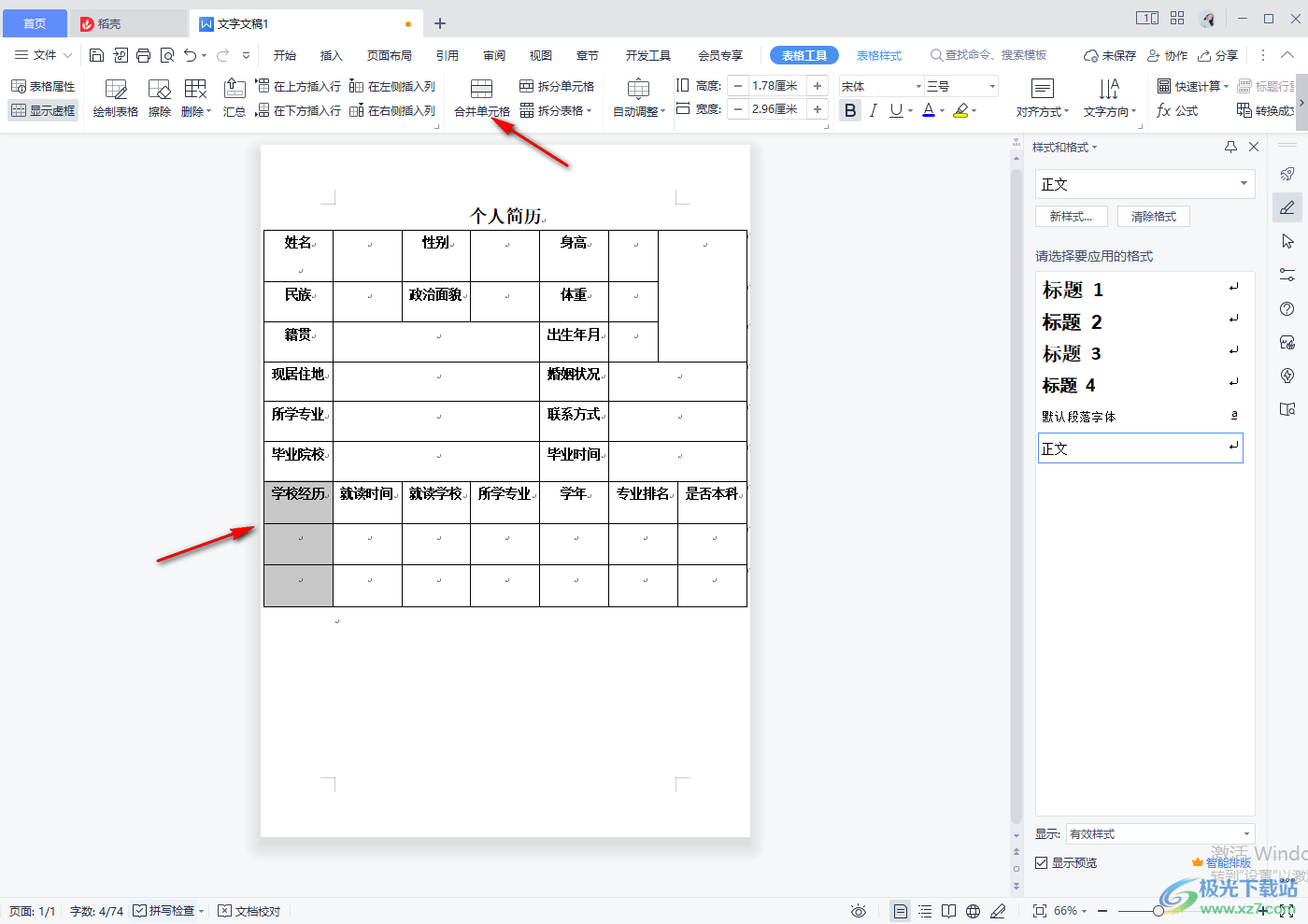Viewport: 1308px width, 924px height.
Task: Click the rocket icon in right sidebar
Action: click(1287, 174)
